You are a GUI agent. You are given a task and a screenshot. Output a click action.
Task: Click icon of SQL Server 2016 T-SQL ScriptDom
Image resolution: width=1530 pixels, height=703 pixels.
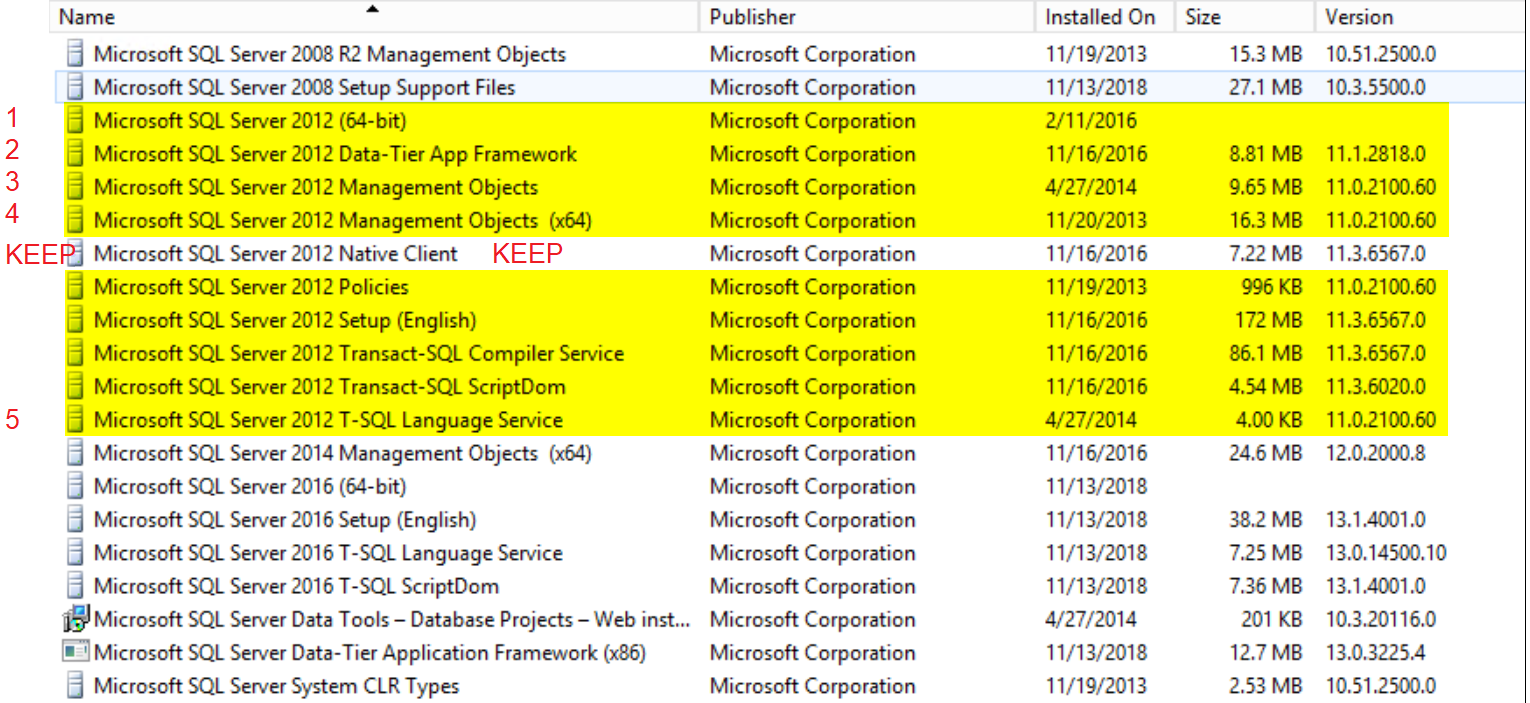(x=74, y=586)
